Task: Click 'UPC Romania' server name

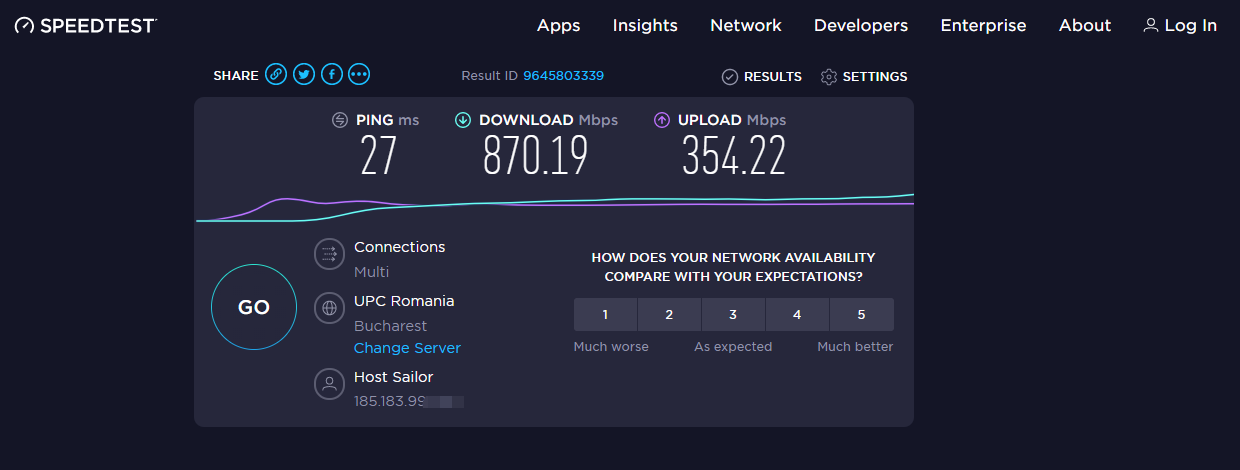Action: pyautogui.click(x=404, y=301)
